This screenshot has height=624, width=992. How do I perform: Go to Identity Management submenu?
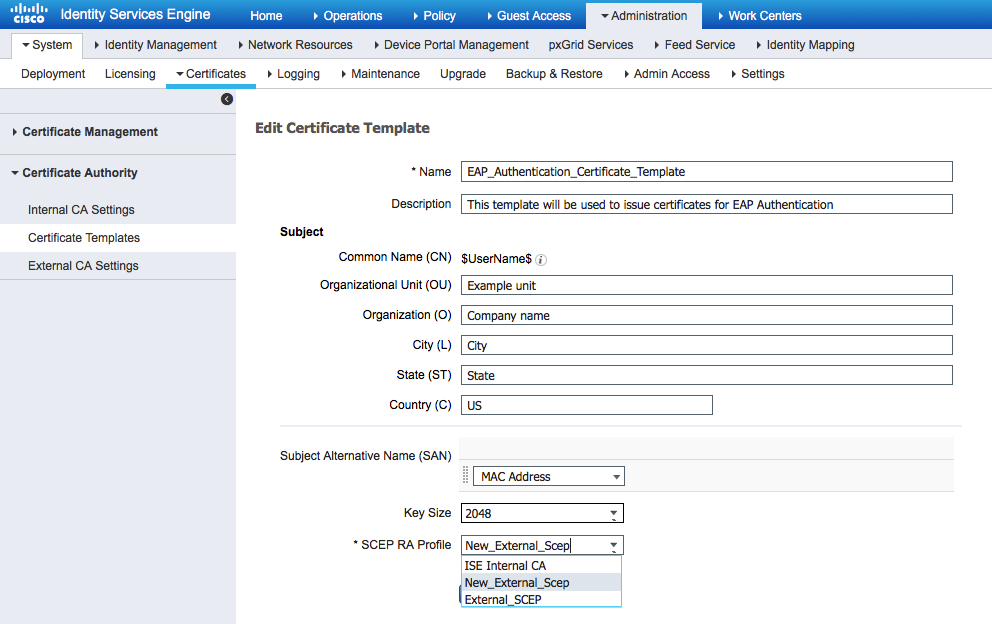coord(160,45)
